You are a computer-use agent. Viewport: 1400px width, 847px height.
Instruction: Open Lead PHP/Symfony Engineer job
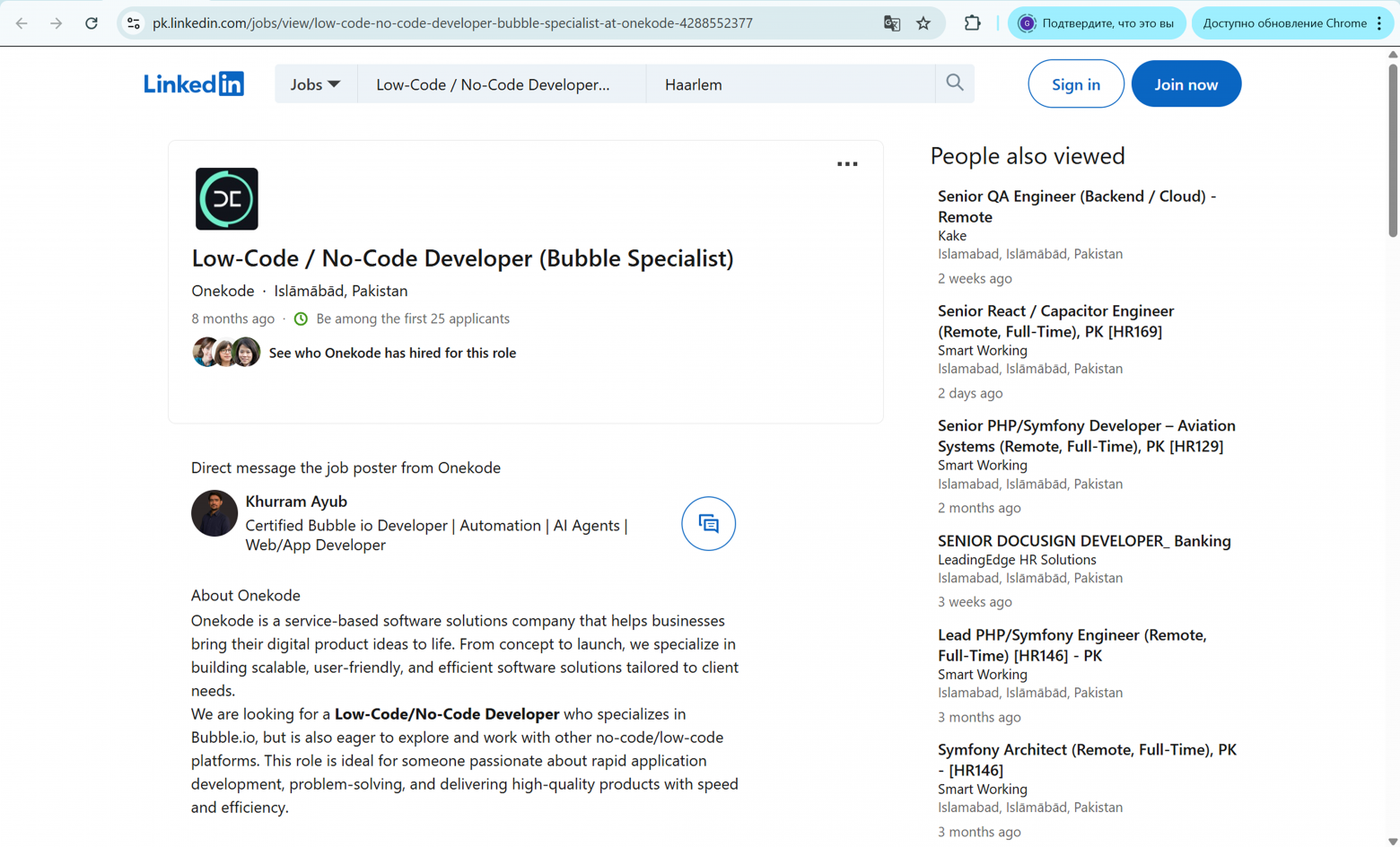1072,645
